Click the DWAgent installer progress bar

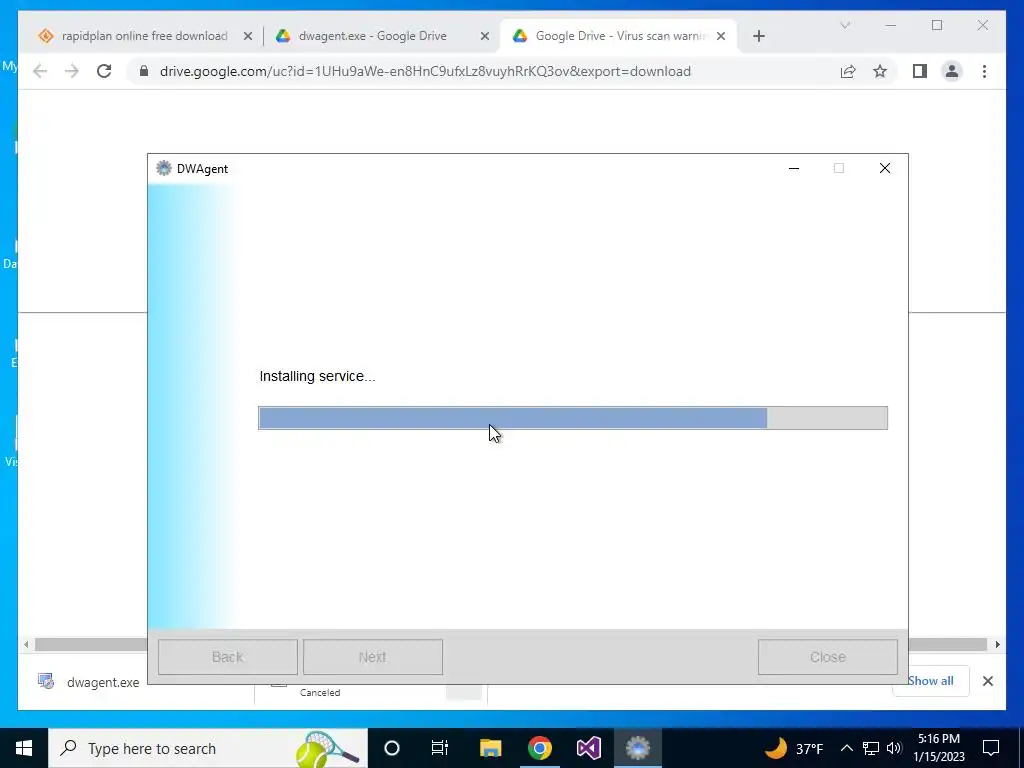pos(573,418)
